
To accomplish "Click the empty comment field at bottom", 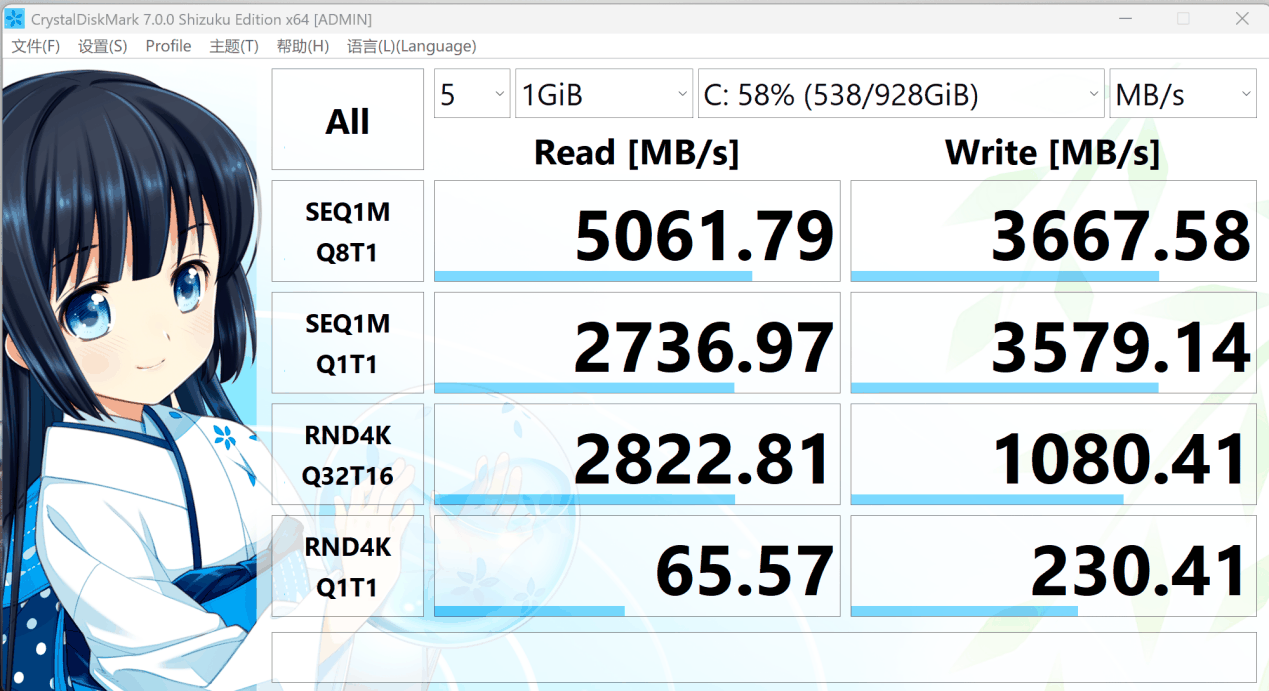I will click(x=763, y=657).
